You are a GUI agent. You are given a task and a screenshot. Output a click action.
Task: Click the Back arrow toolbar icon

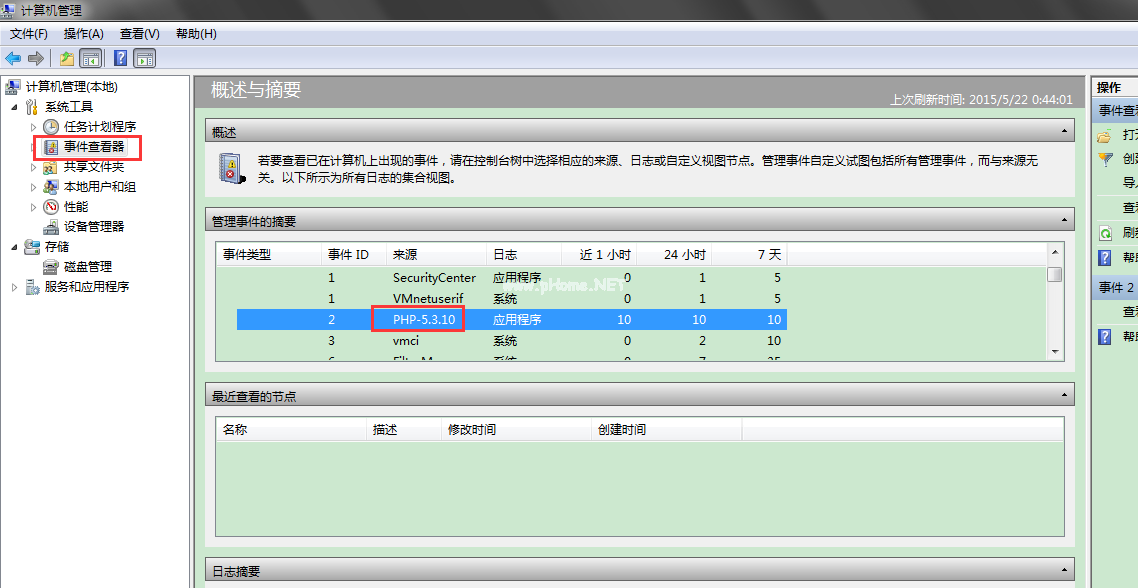(x=13, y=58)
